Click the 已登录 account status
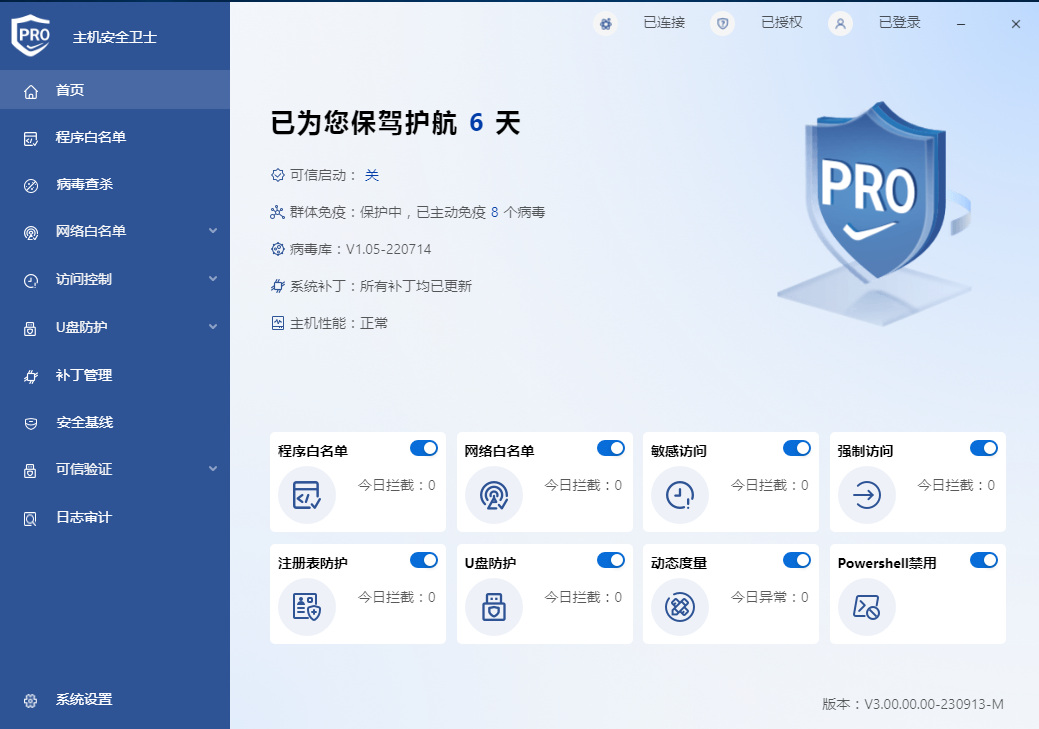1039x729 pixels. click(x=898, y=22)
